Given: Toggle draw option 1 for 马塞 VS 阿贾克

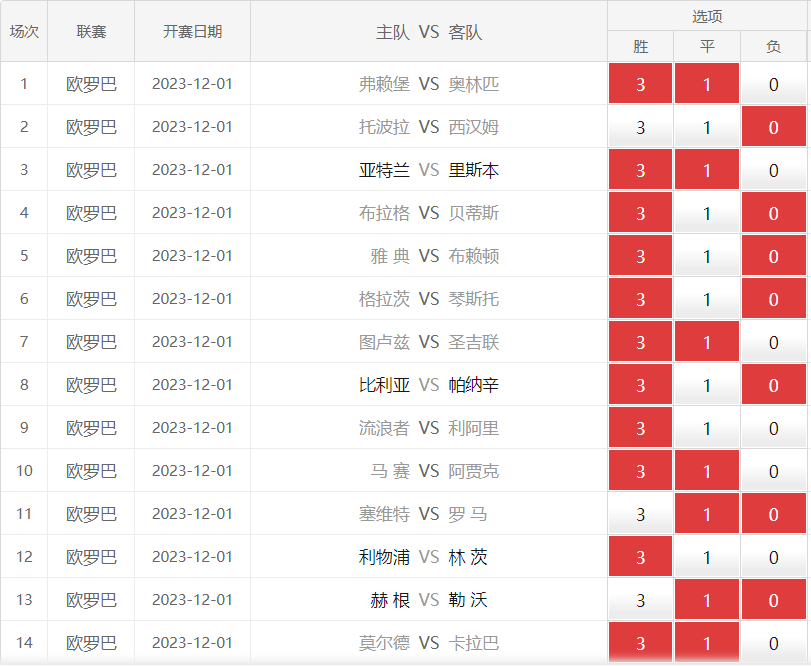Looking at the screenshot, I should click(707, 470).
